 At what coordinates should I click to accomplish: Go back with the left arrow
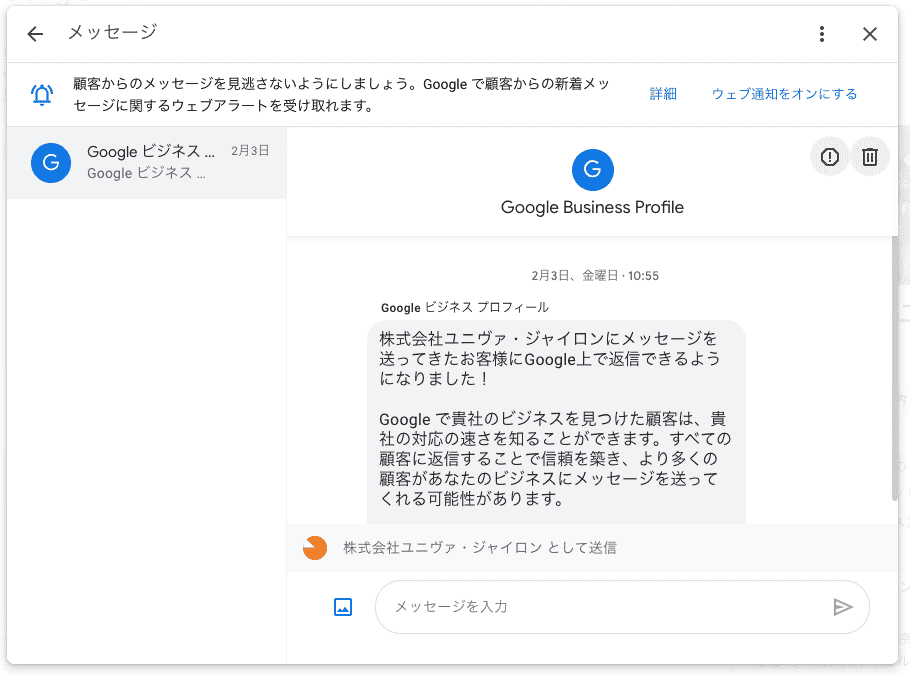pos(36,34)
